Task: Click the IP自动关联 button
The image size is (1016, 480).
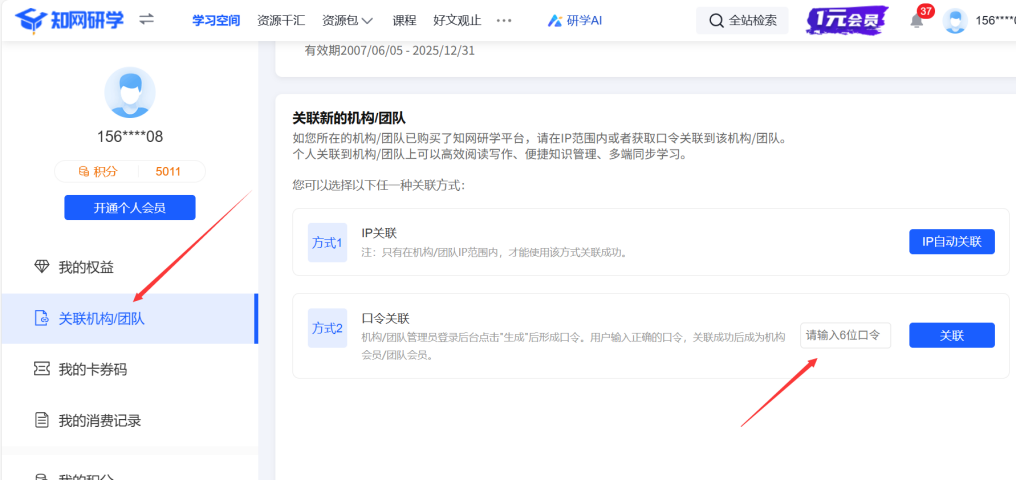Action: click(x=951, y=242)
